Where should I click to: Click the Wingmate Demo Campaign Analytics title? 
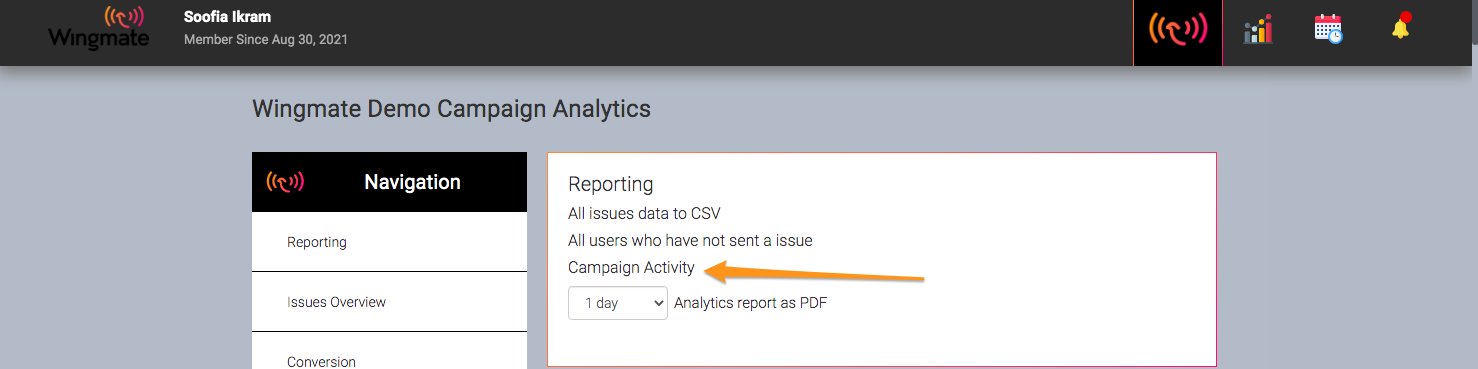(451, 109)
